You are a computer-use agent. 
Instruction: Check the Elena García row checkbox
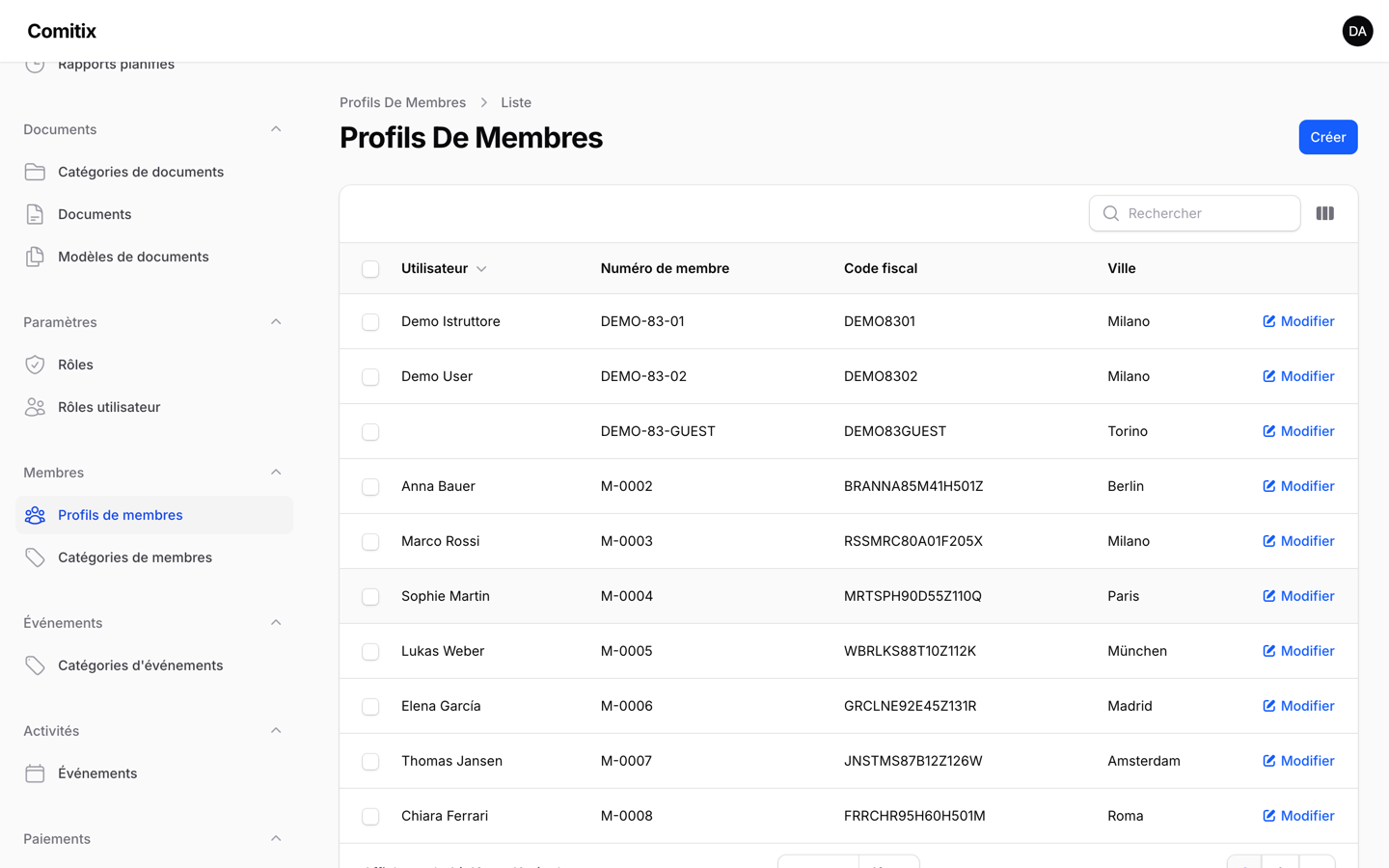(370, 707)
